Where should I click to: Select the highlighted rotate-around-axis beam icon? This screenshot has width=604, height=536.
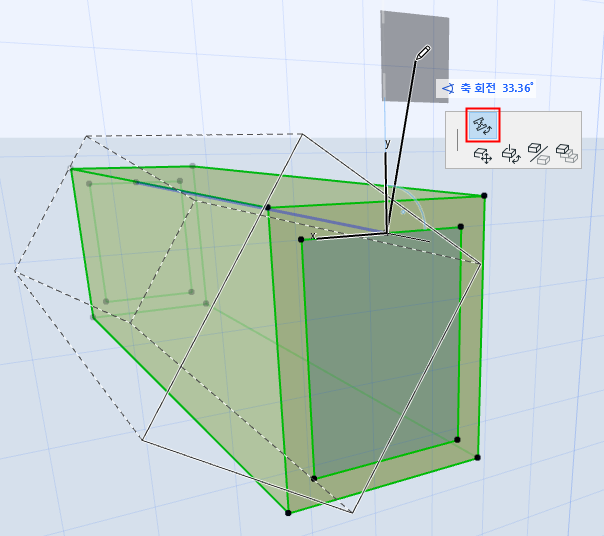pyautogui.click(x=483, y=125)
